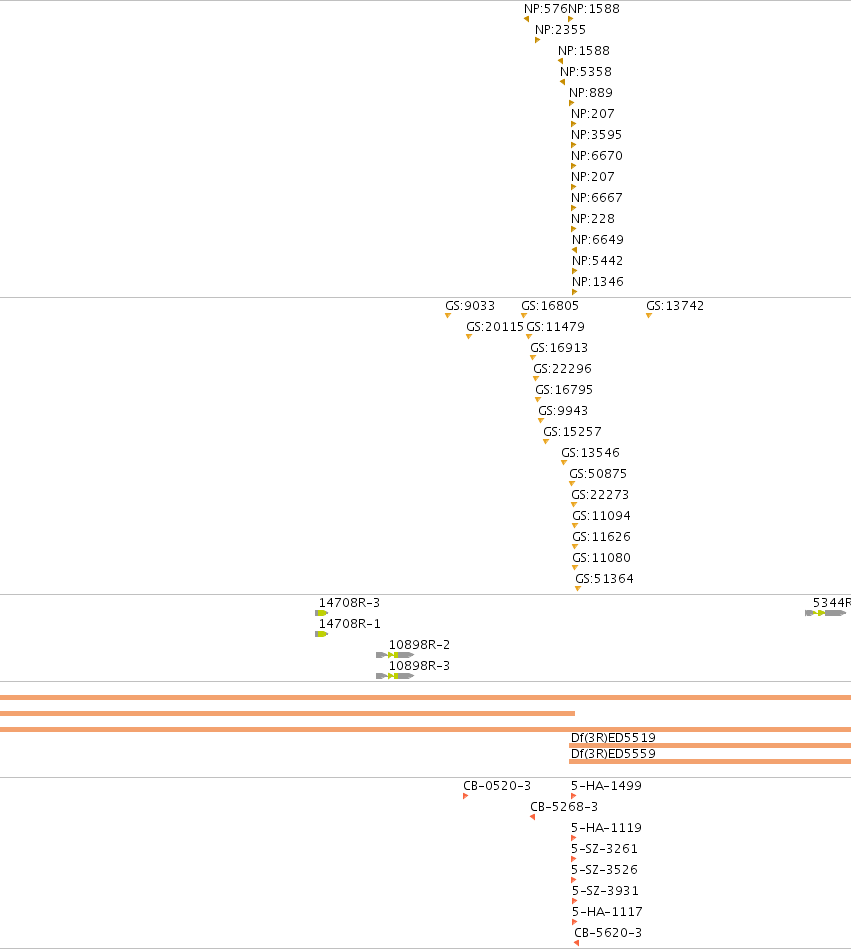This screenshot has height=949, width=851.
Task: Open the GS:50875 insertion entry
Action: (598, 473)
